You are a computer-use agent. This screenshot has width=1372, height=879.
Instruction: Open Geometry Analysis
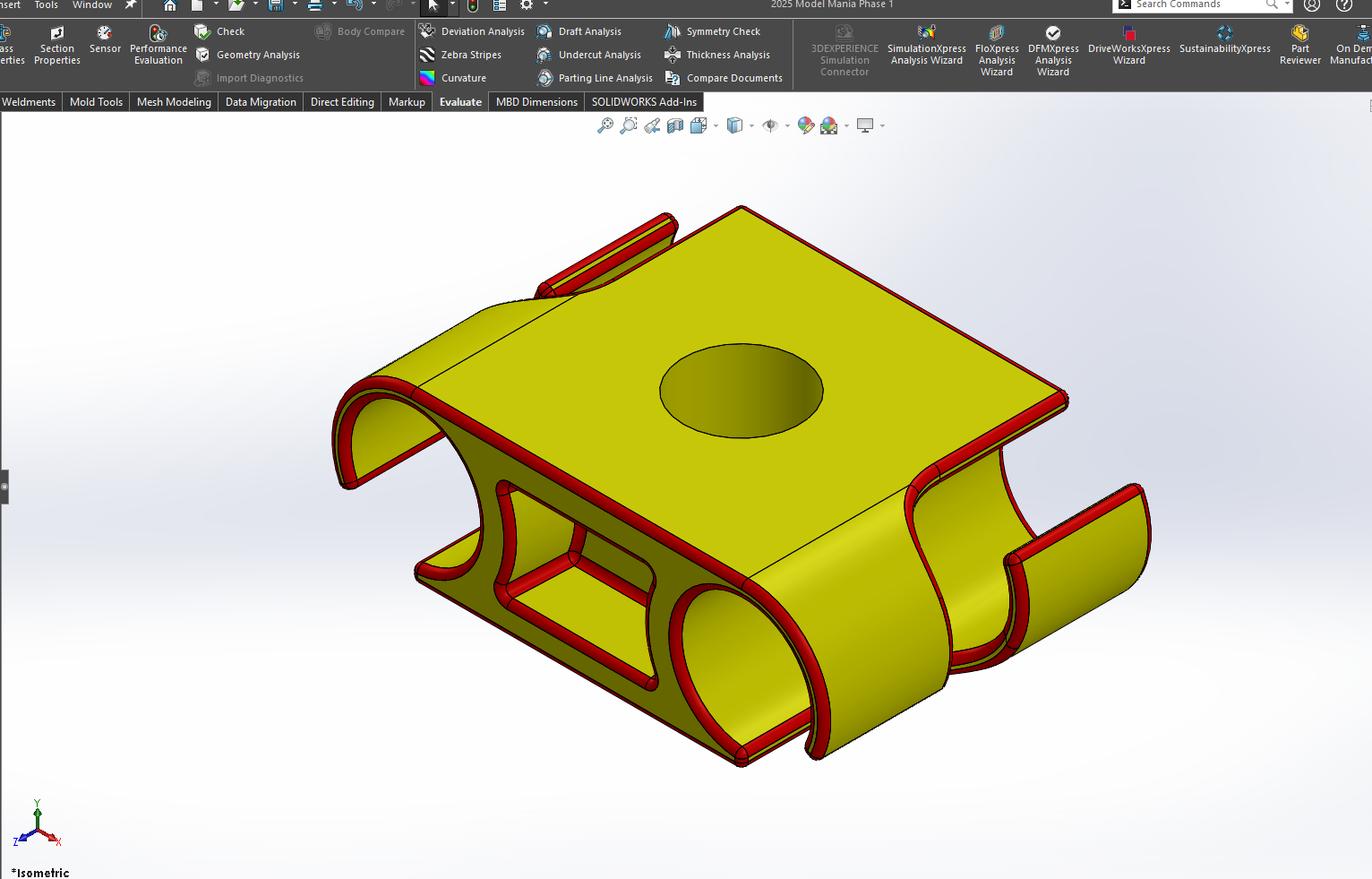coord(247,55)
